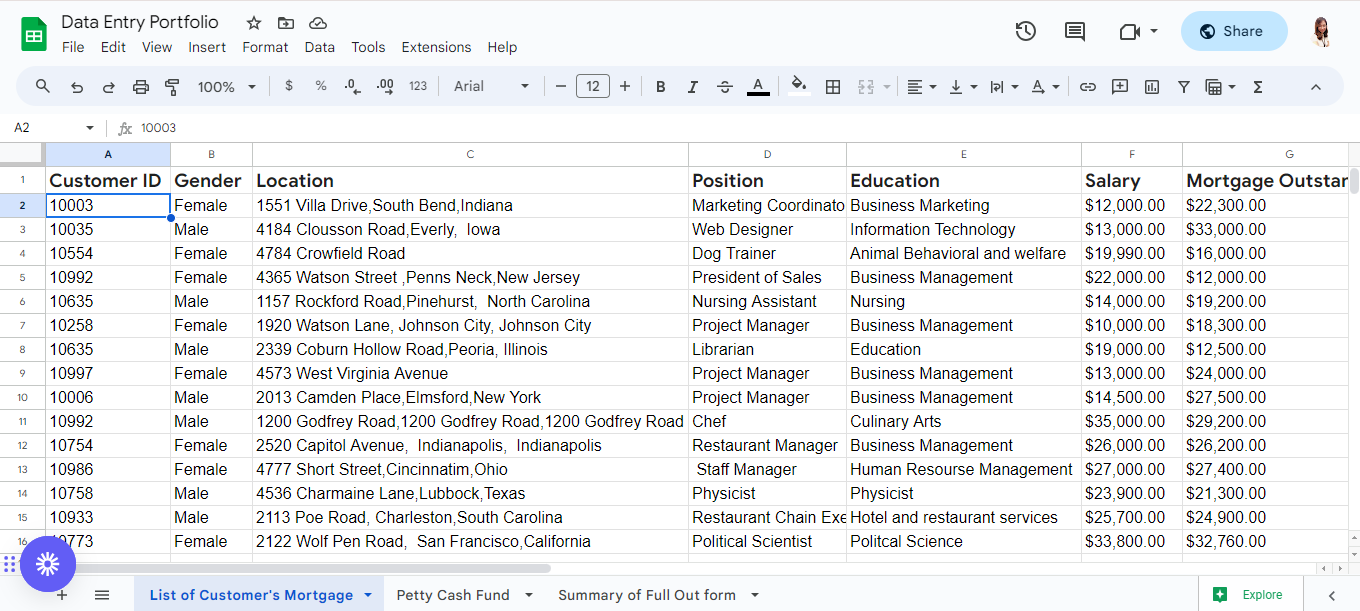Open more number formats 123
1360x611 pixels.
click(418, 86)
